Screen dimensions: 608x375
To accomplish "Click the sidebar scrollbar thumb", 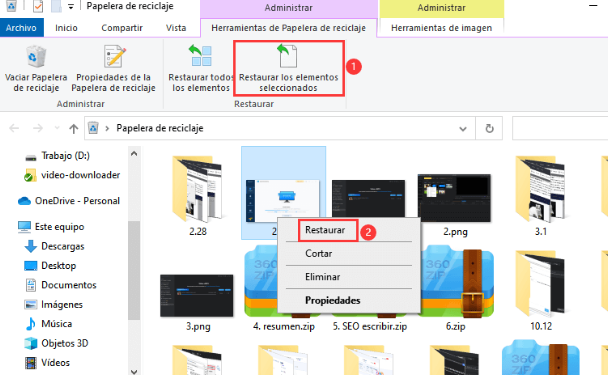I will [134, 270].
